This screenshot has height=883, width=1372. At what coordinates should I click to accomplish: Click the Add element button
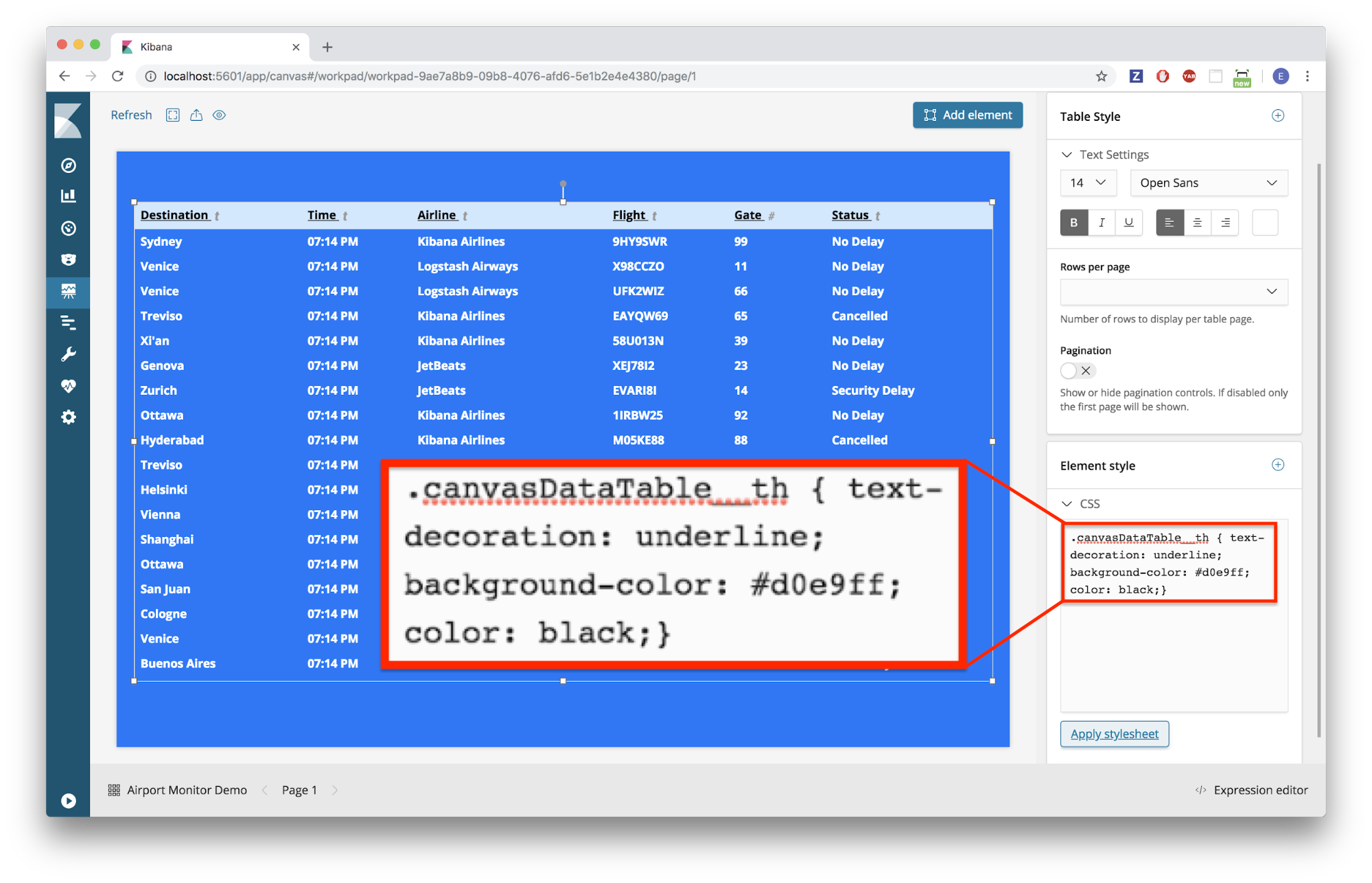coord(968,115)
